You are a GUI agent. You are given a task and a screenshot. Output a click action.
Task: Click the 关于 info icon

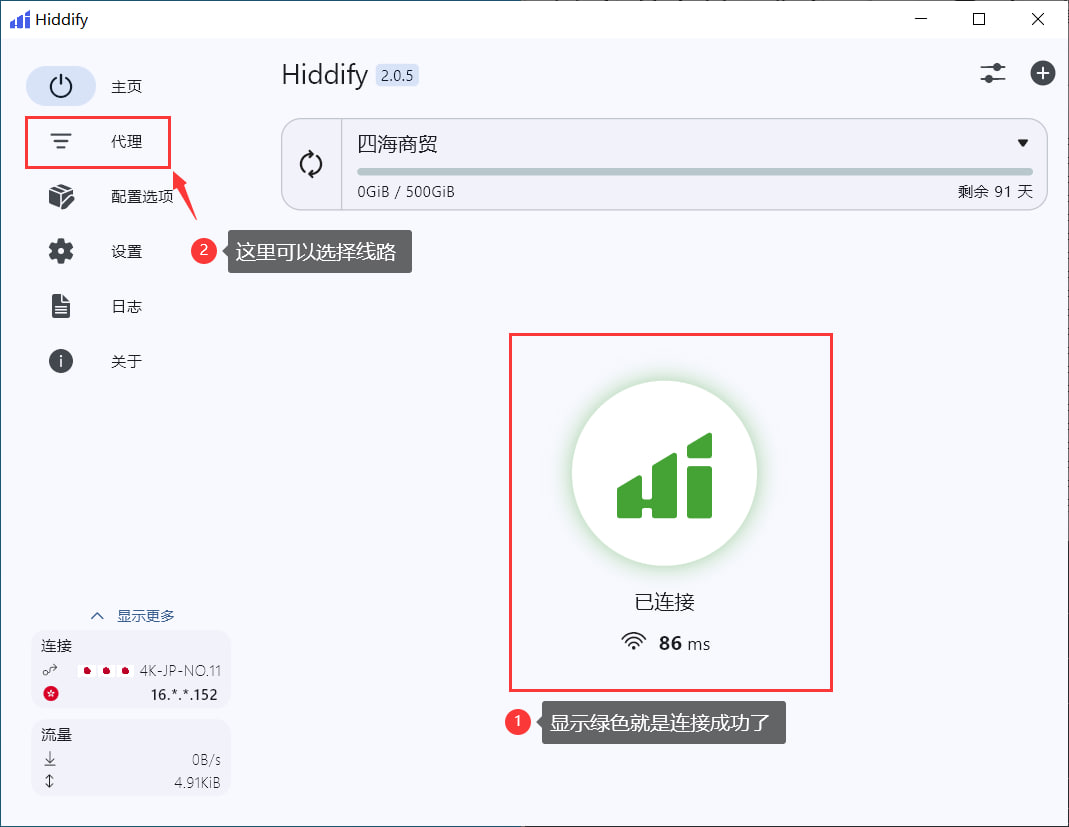pyautogui.click(x=61, y=361)
